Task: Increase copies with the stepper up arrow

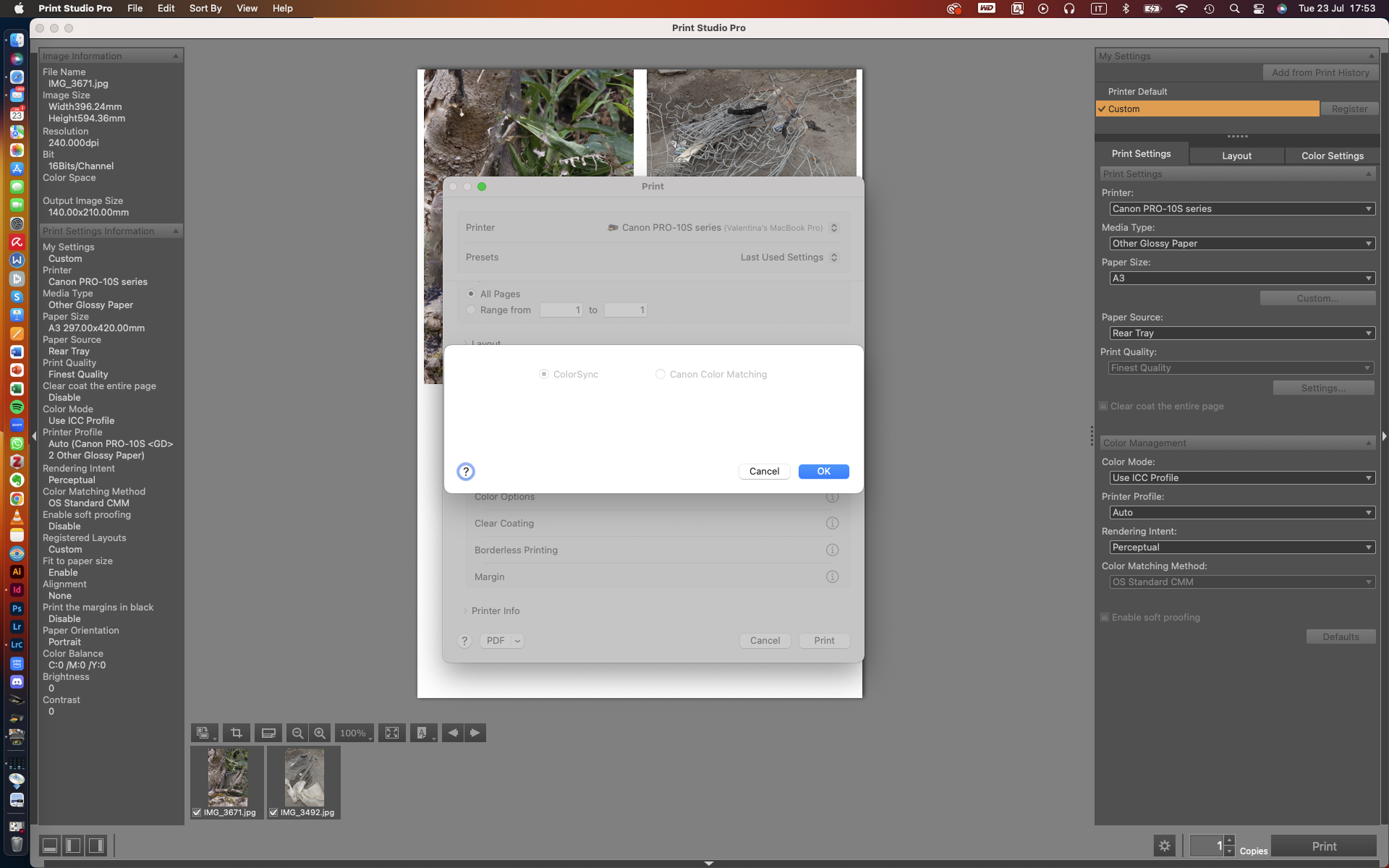Action: pyautogui.click(x=1229, y=840)
